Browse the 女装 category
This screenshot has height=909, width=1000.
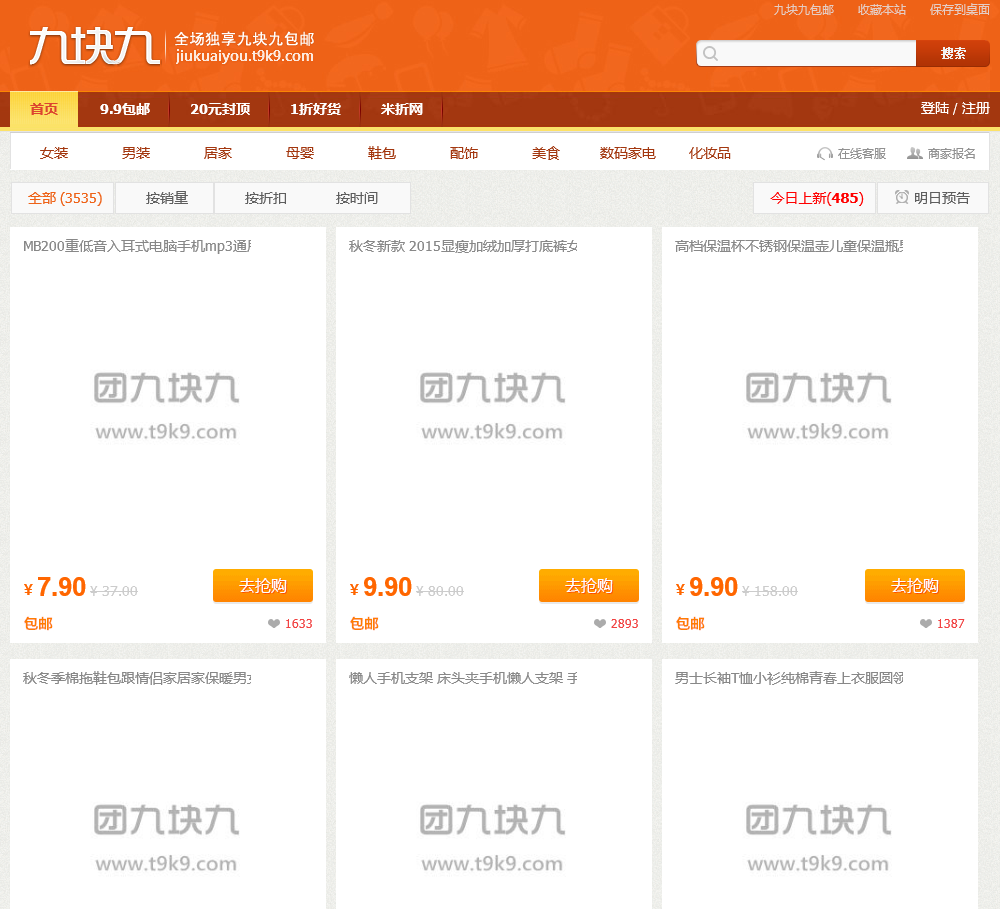[54, 153]
